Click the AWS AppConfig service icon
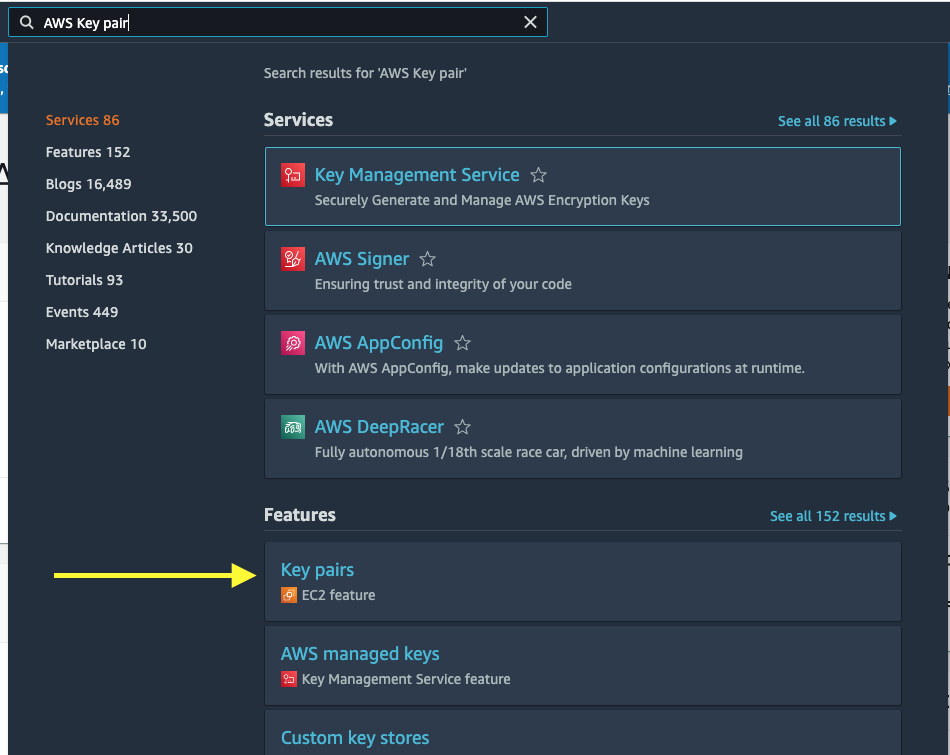 293,342
